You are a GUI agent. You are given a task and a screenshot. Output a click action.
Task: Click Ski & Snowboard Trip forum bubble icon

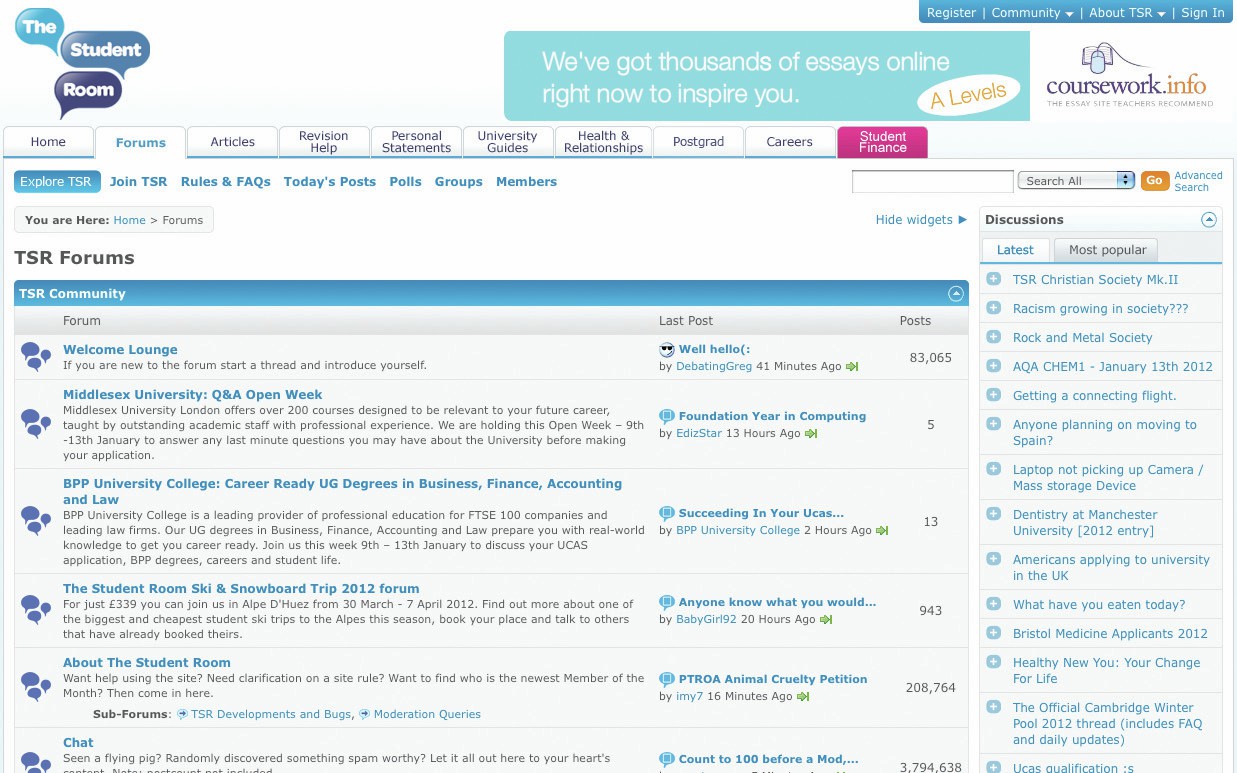coord(36,609)
